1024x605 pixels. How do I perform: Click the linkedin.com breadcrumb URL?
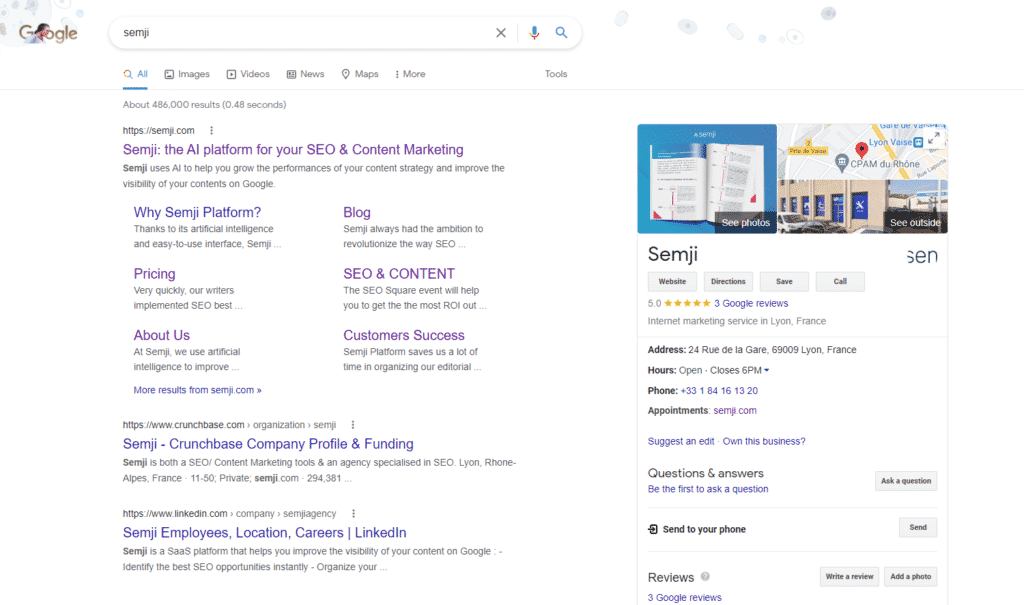[x=229, y=514]
